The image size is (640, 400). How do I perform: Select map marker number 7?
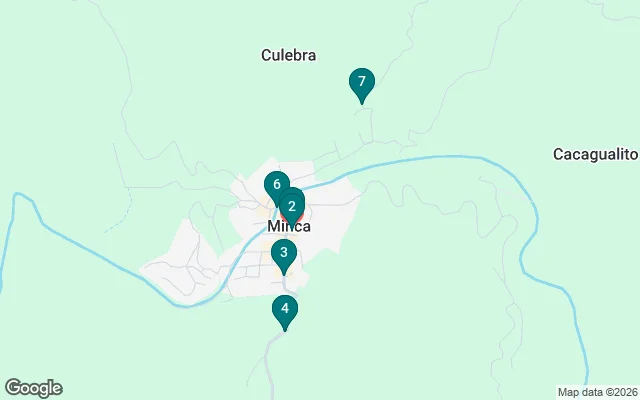pos(362,84)
